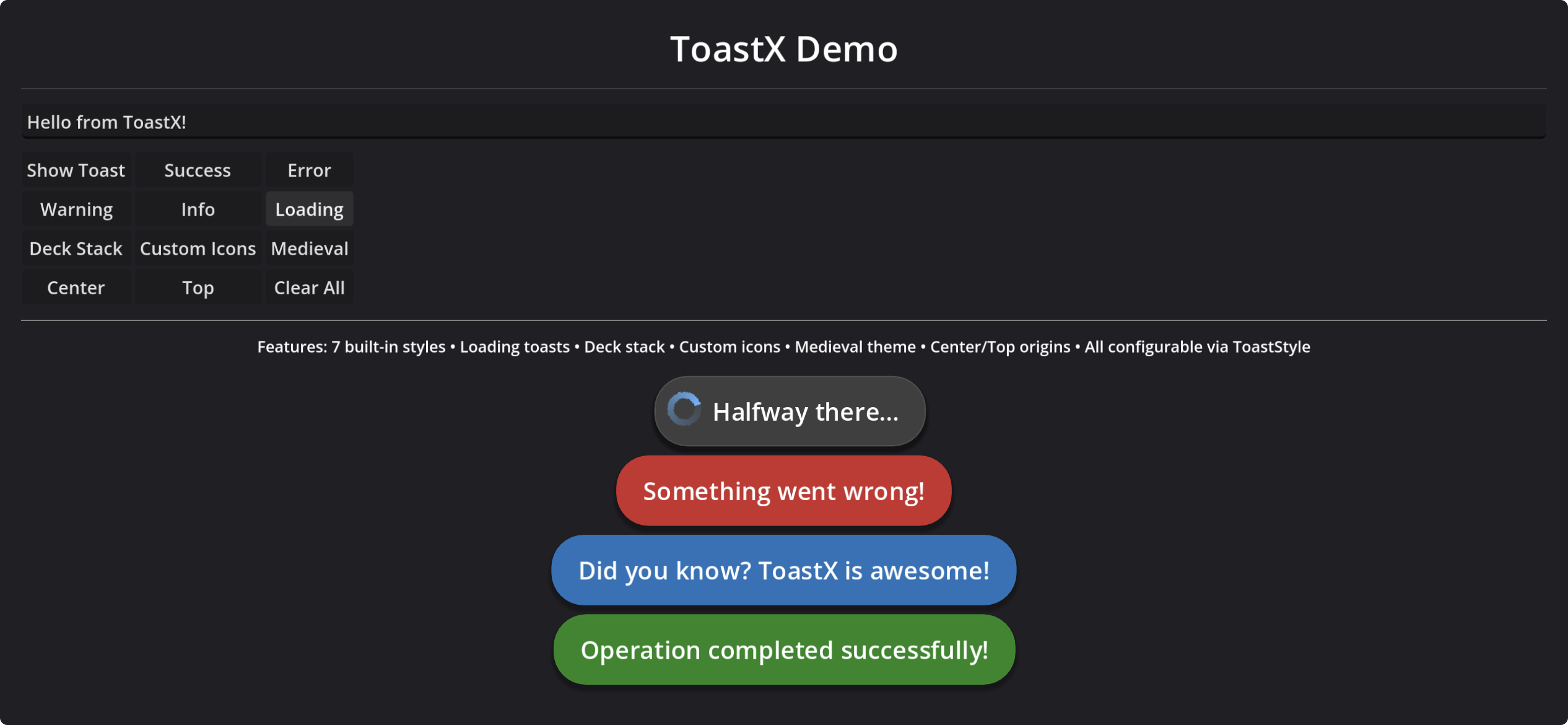This screenshot has height=725, width=1568.
Task: Click the spinning loader icon in toast
Action: tap(684, 410)
